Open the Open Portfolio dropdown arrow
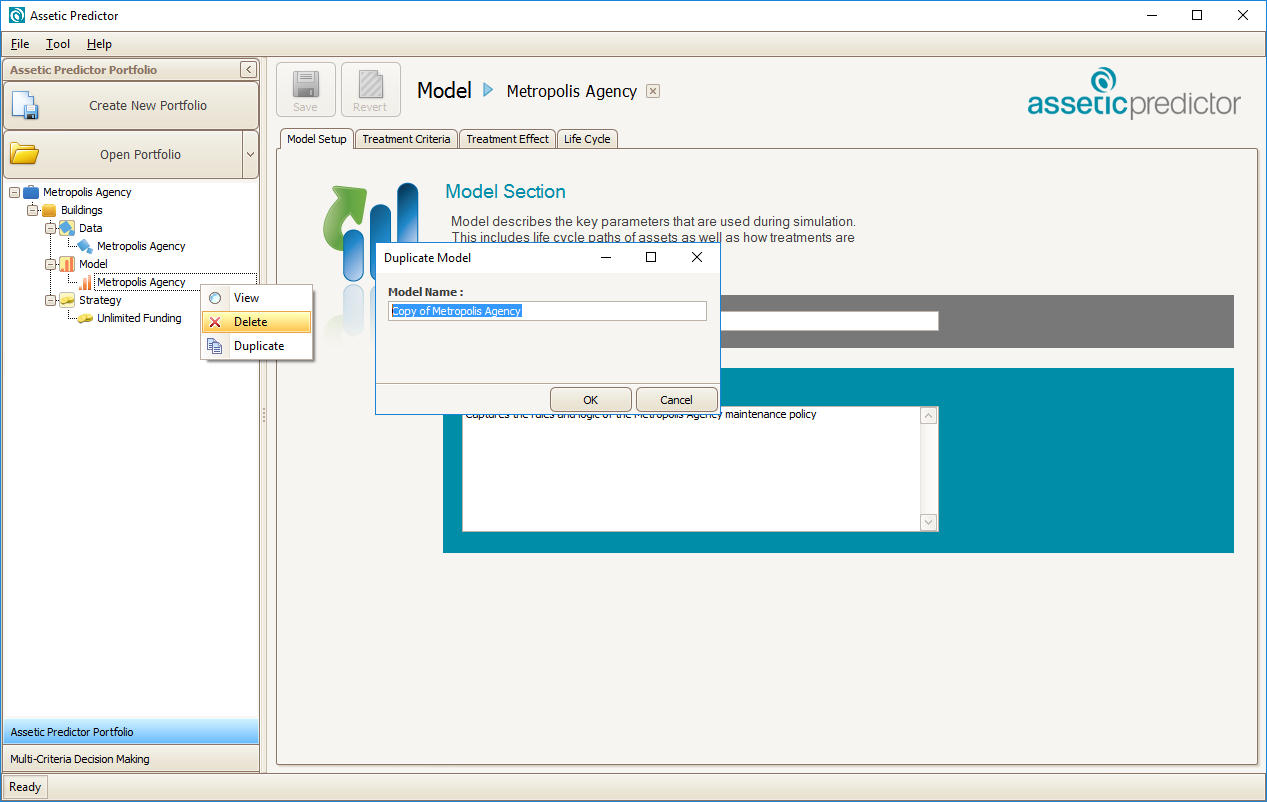Viewport: 1267px width, 802px height. point(250,155)
